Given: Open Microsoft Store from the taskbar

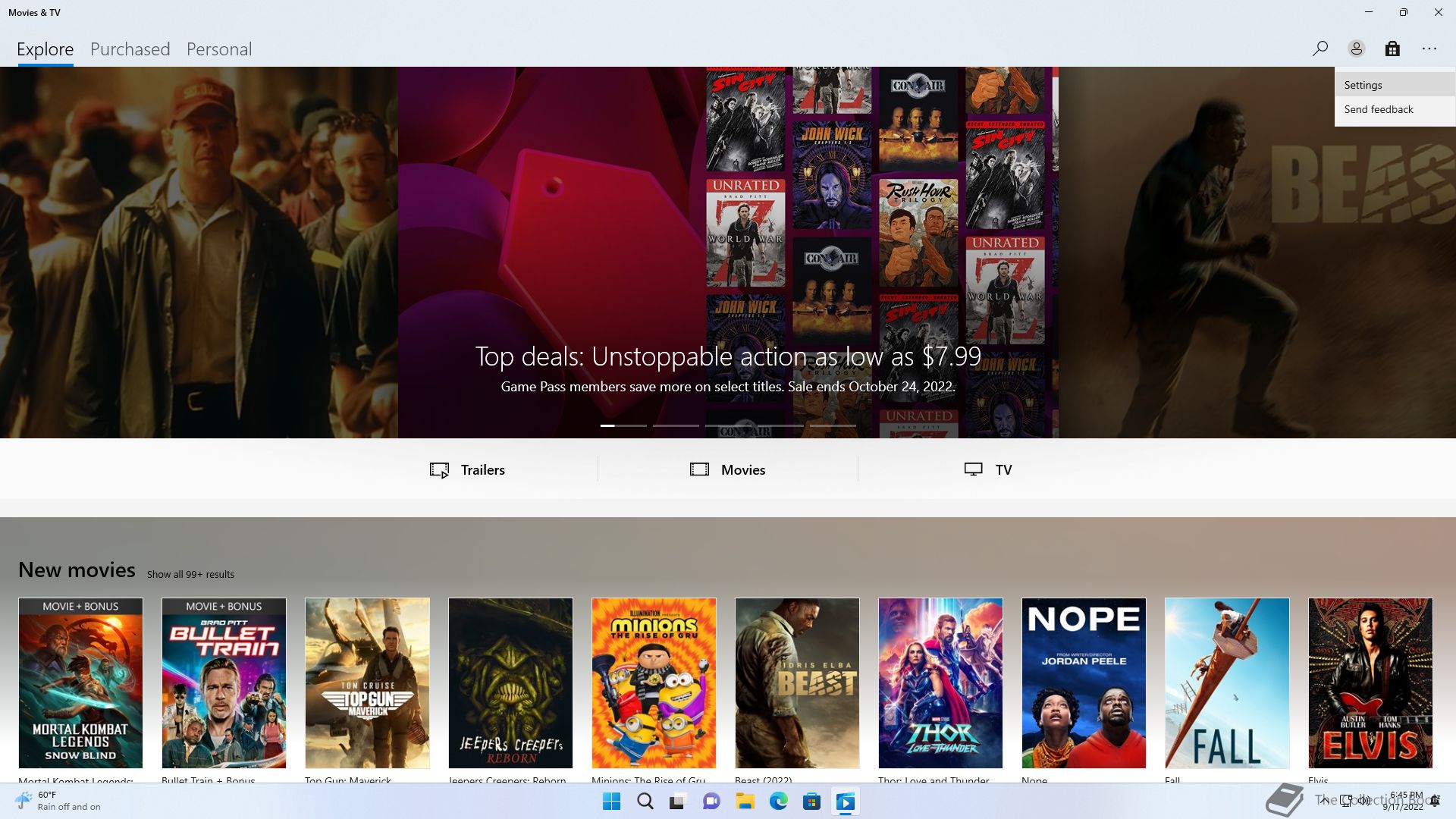Looking at the screenshot, I should pos(811,802).
